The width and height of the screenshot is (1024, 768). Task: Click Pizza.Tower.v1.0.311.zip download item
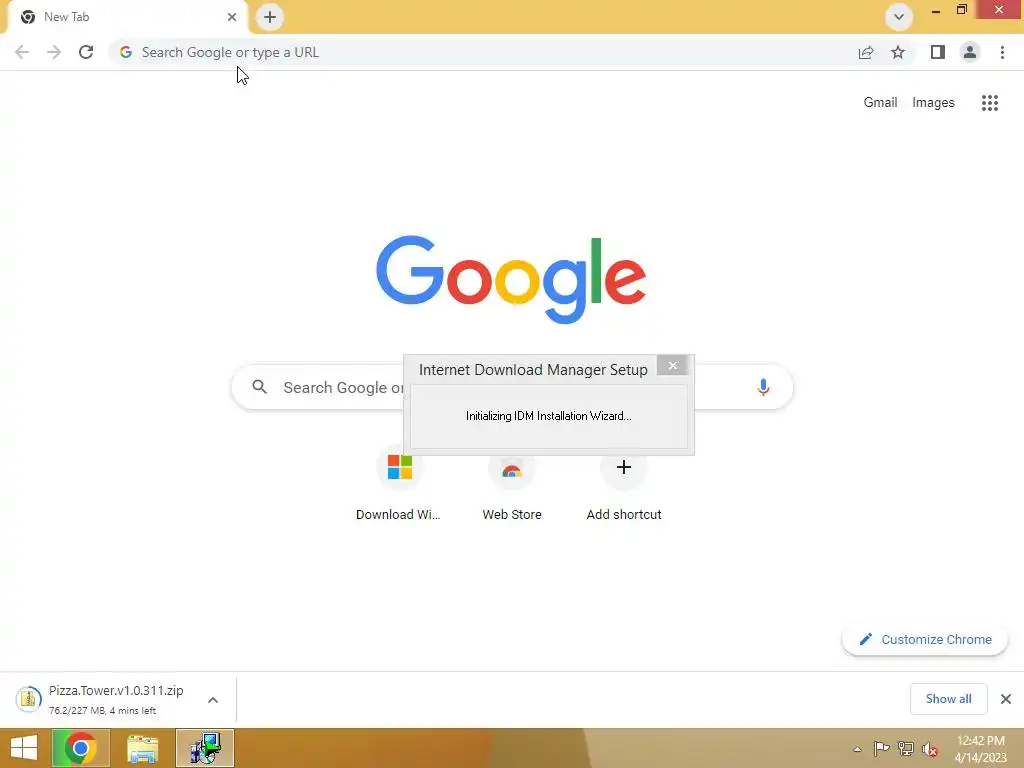pyautogui.click(x=118, y=699)
